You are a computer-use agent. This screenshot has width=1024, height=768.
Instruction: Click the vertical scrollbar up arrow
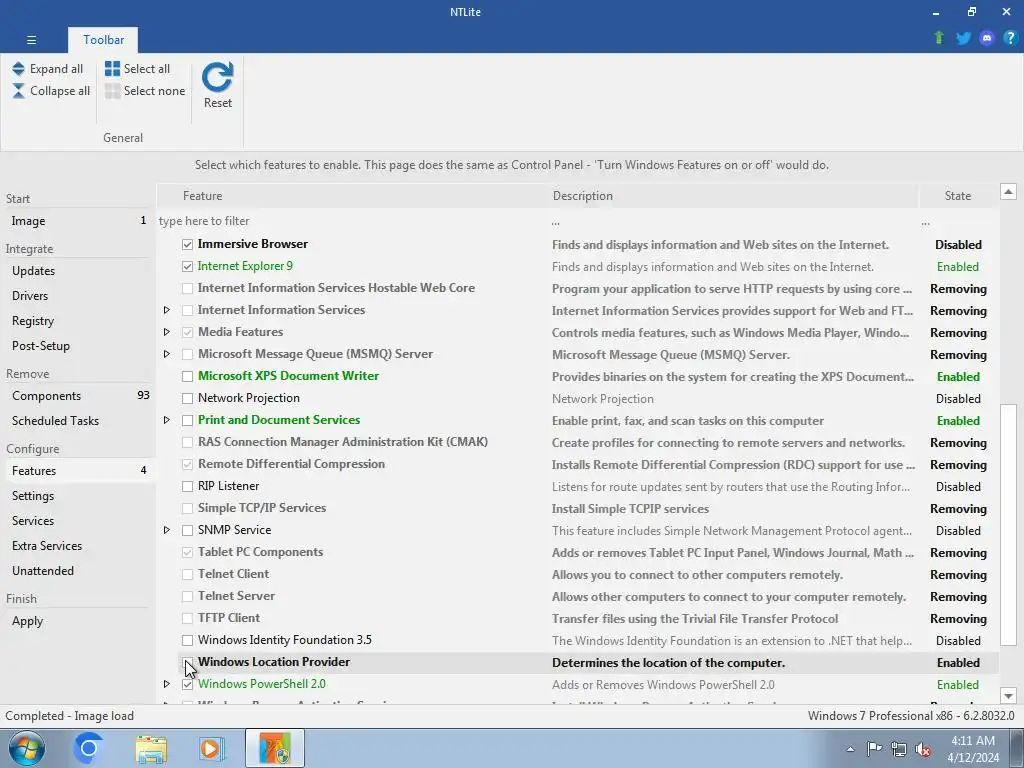point(1008,191)
